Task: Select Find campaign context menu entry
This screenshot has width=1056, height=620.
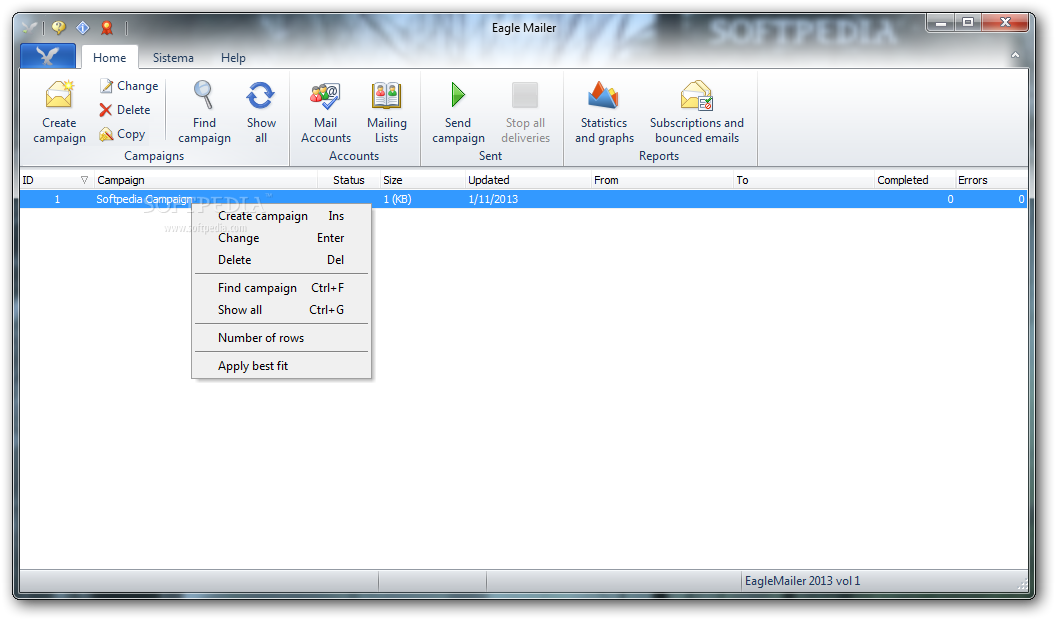Action: click(x=282, y=287)
